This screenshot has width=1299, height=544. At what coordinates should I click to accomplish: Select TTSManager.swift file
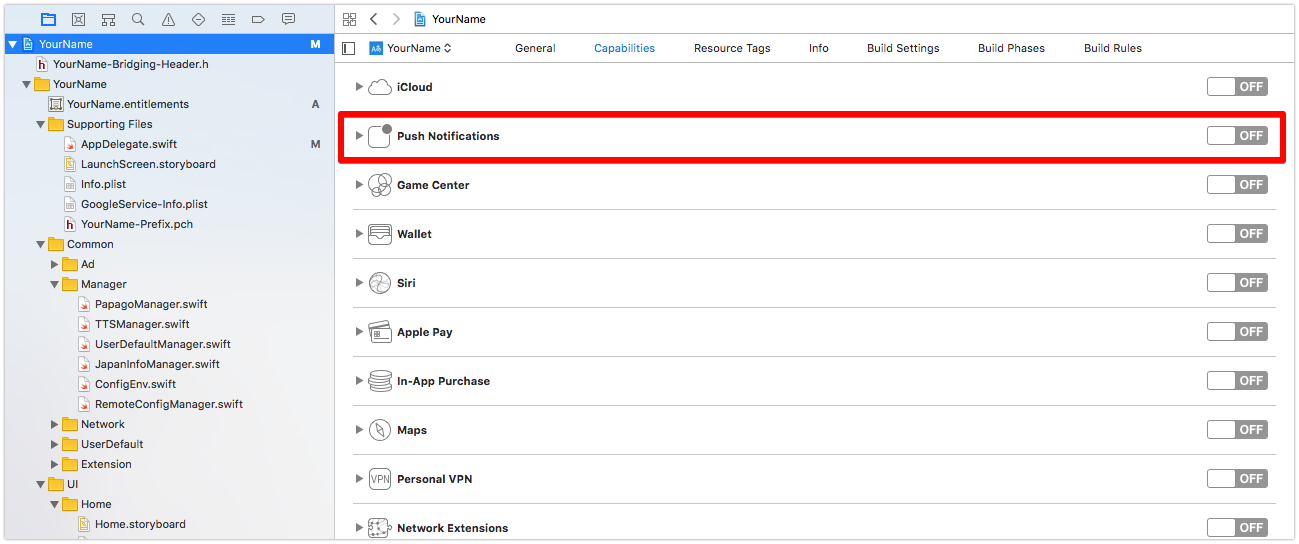tap(142, 324)
